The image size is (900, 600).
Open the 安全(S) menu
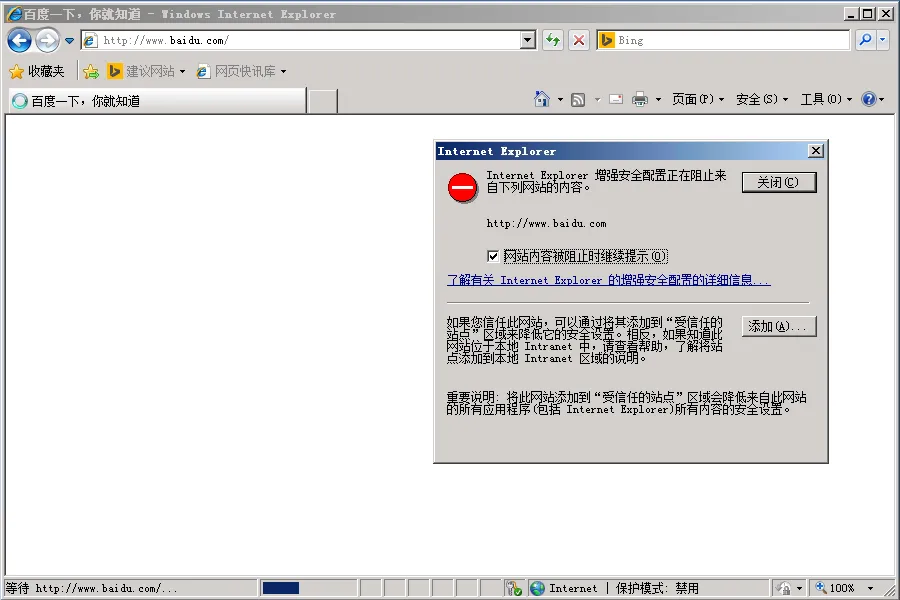[x=762, y=100]
